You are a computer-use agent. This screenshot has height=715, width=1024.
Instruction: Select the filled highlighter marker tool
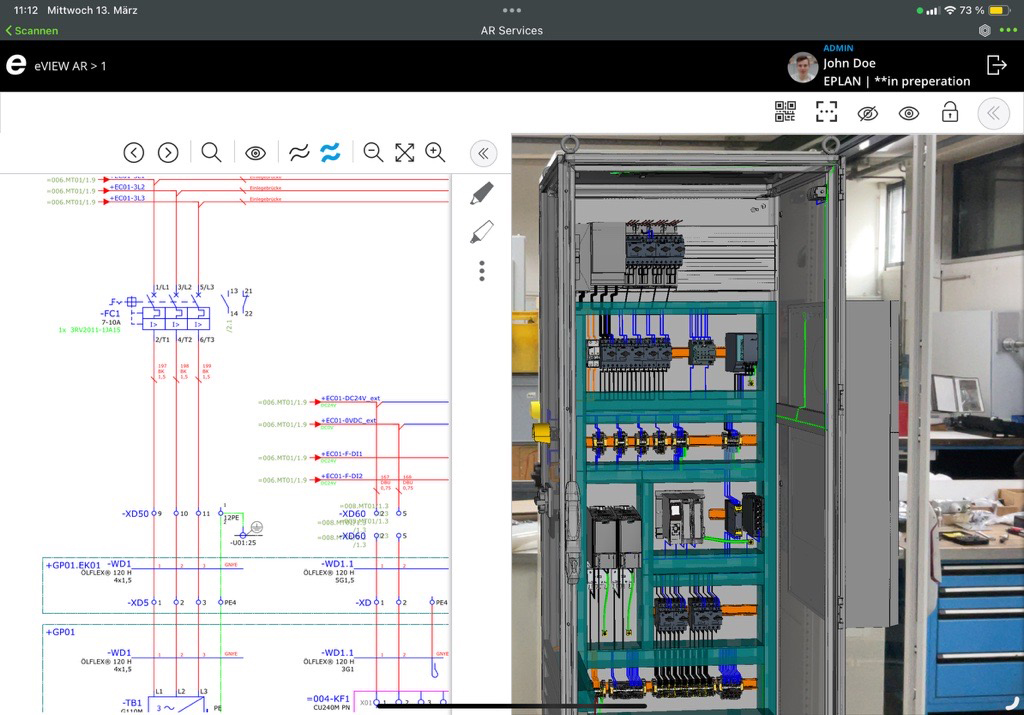[482, 193]
